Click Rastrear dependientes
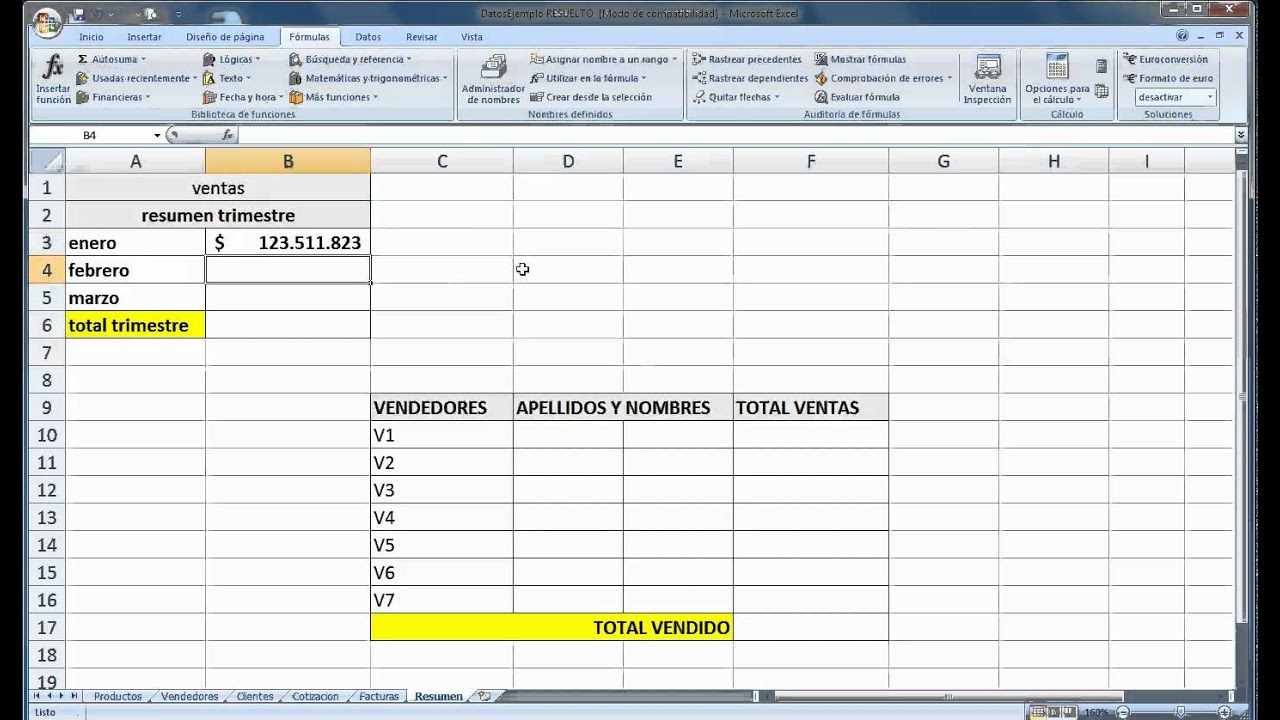The height and width of the screenshot is (720, 1280). coord(750,78)
